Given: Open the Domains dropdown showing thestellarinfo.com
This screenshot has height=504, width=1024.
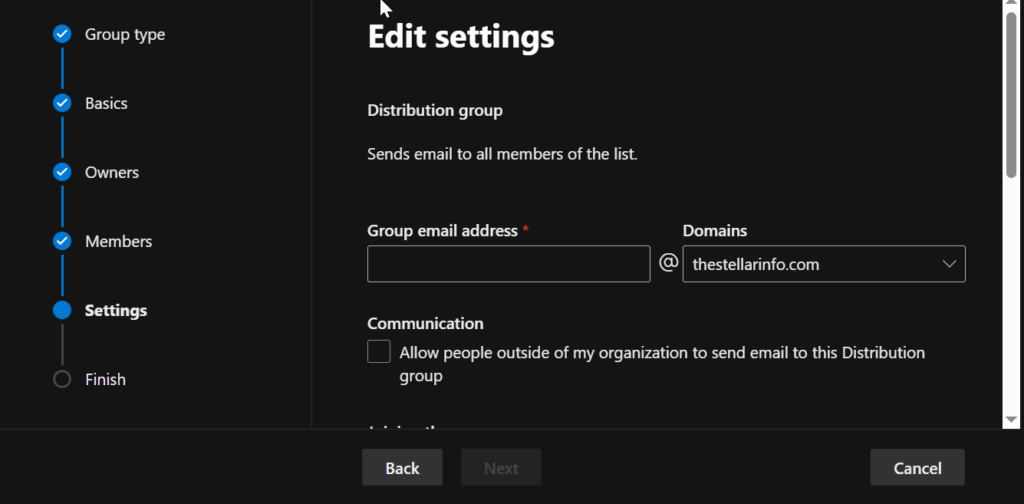Looking at the screenshot, I should coord(823,264).
